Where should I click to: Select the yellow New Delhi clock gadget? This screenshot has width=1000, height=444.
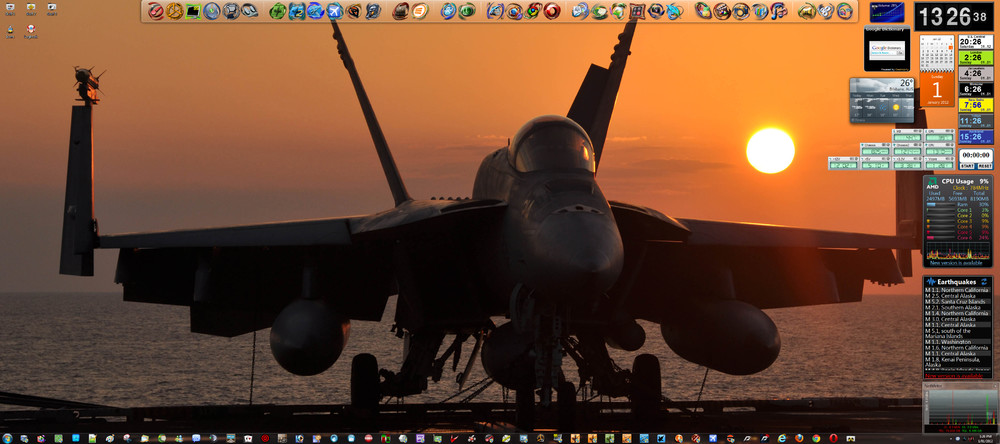(x=976, y=105)
